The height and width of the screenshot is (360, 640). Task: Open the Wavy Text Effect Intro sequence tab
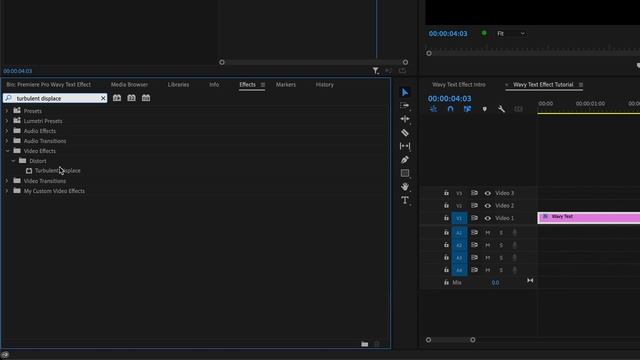(x=459, y=84)
